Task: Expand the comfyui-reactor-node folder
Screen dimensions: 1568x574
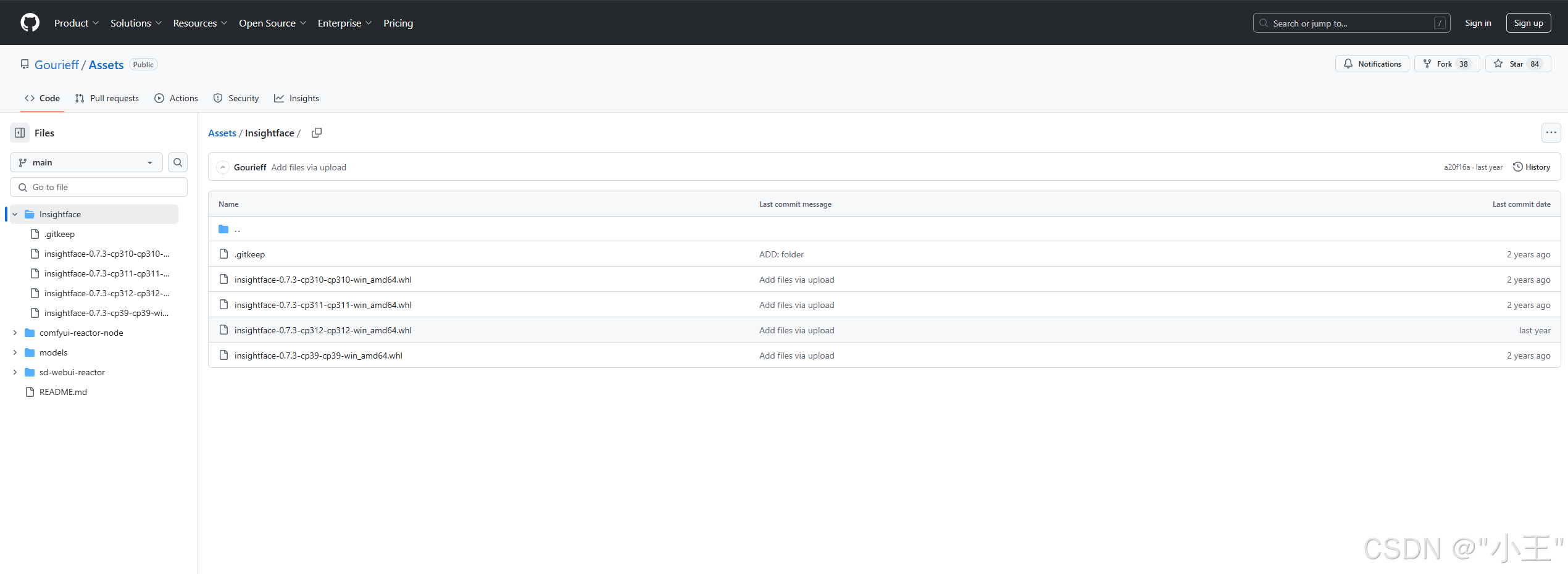Action: 15,333
